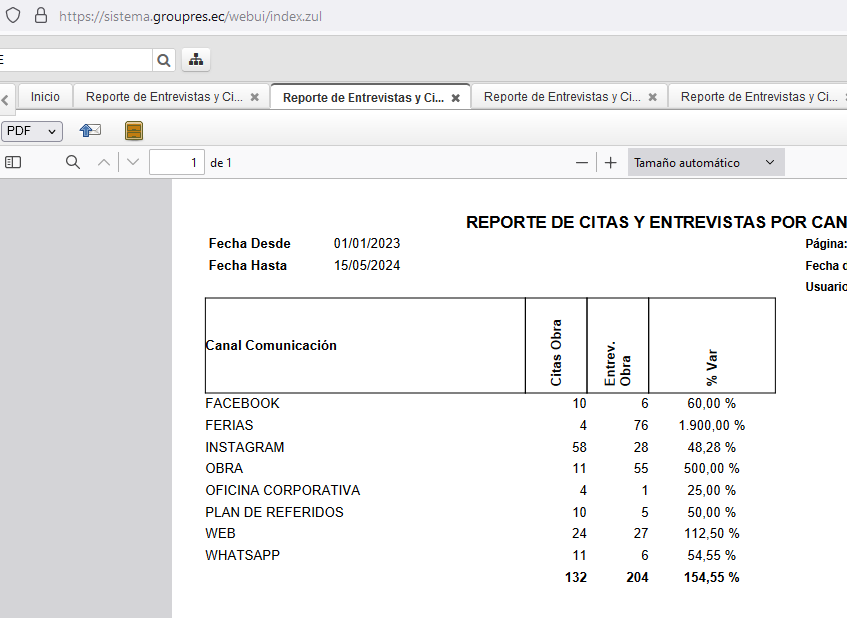View site security lock information

pos(41,16)
